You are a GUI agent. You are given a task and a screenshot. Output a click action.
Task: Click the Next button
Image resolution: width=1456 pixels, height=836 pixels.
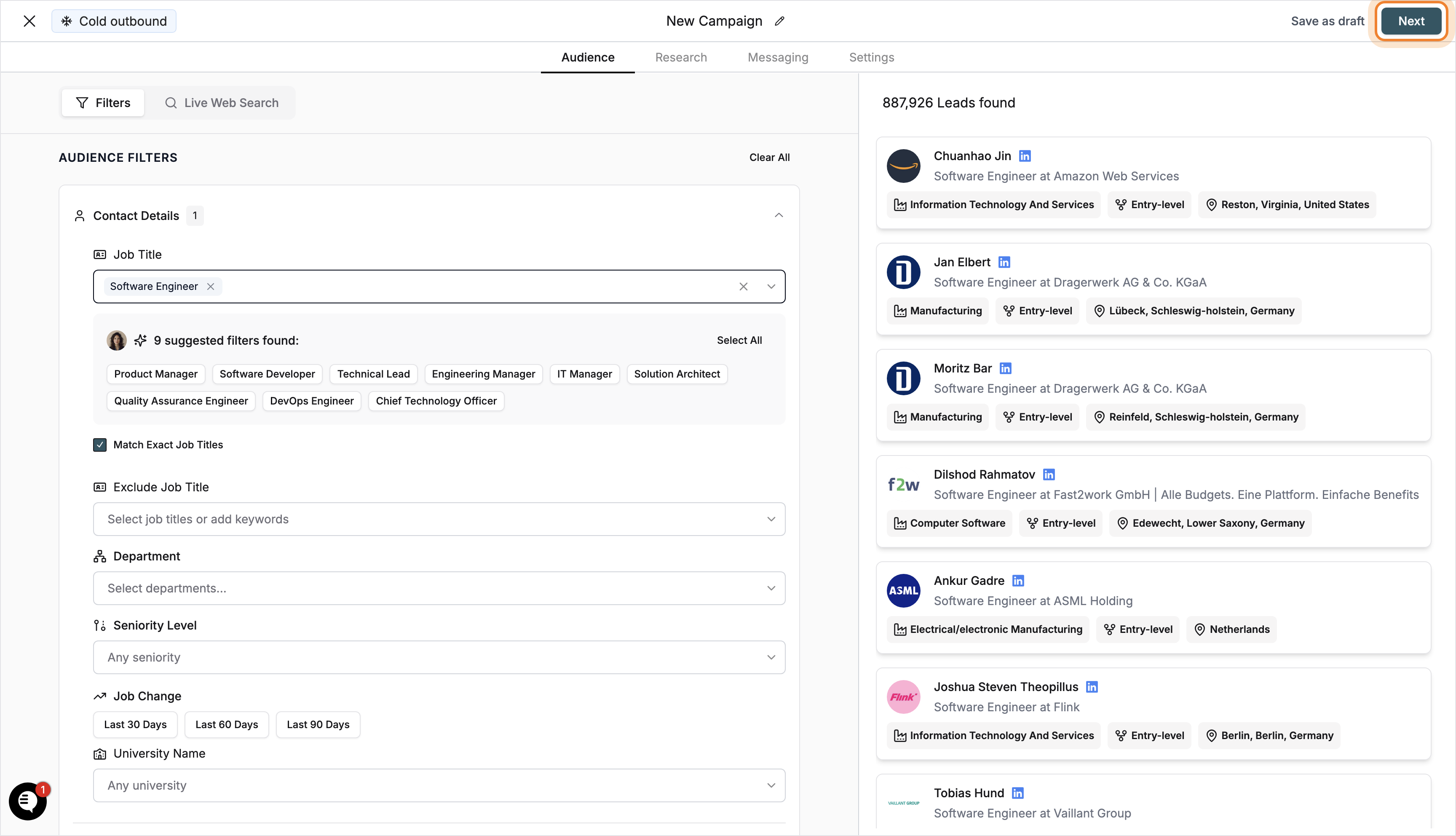tap(1410, 21)
